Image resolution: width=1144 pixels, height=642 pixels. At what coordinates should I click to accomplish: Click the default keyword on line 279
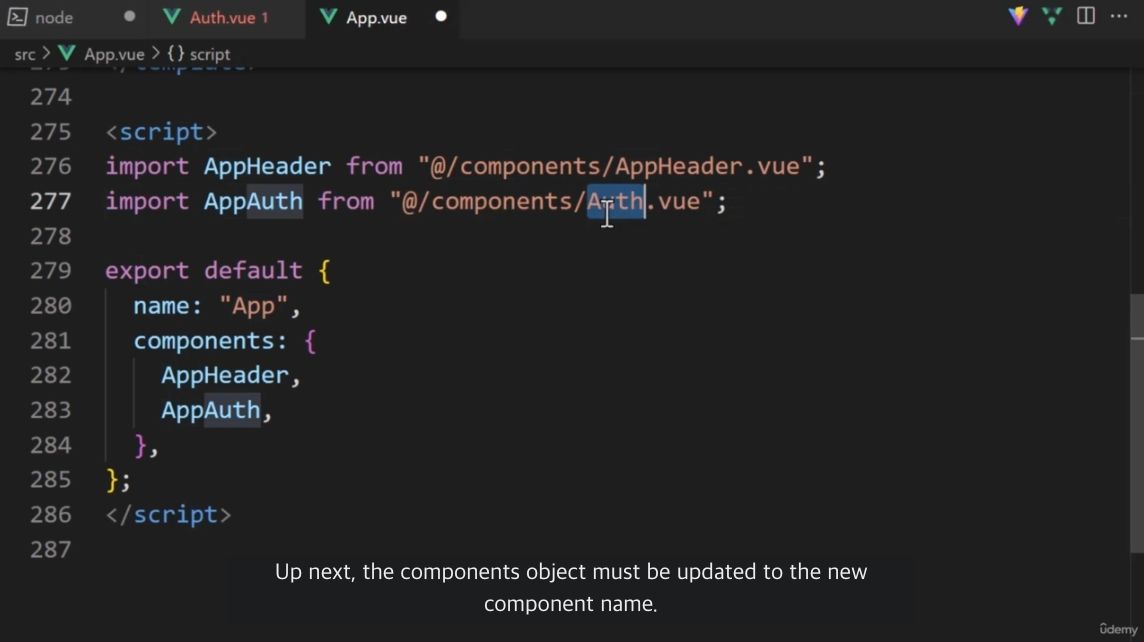pyautogui.click(x=253, y=271)
